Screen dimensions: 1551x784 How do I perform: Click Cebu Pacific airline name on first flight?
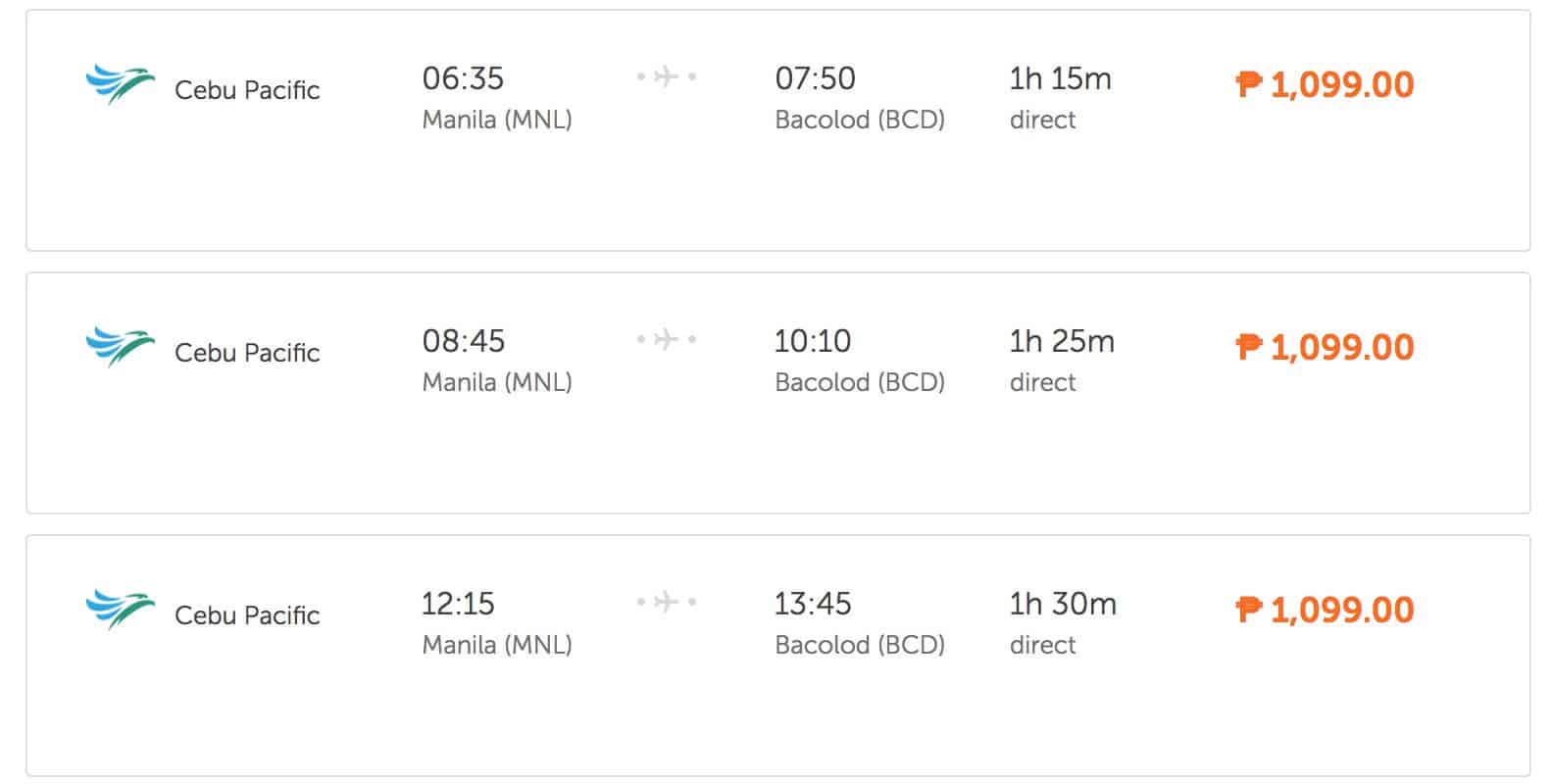tap(247, 90)
